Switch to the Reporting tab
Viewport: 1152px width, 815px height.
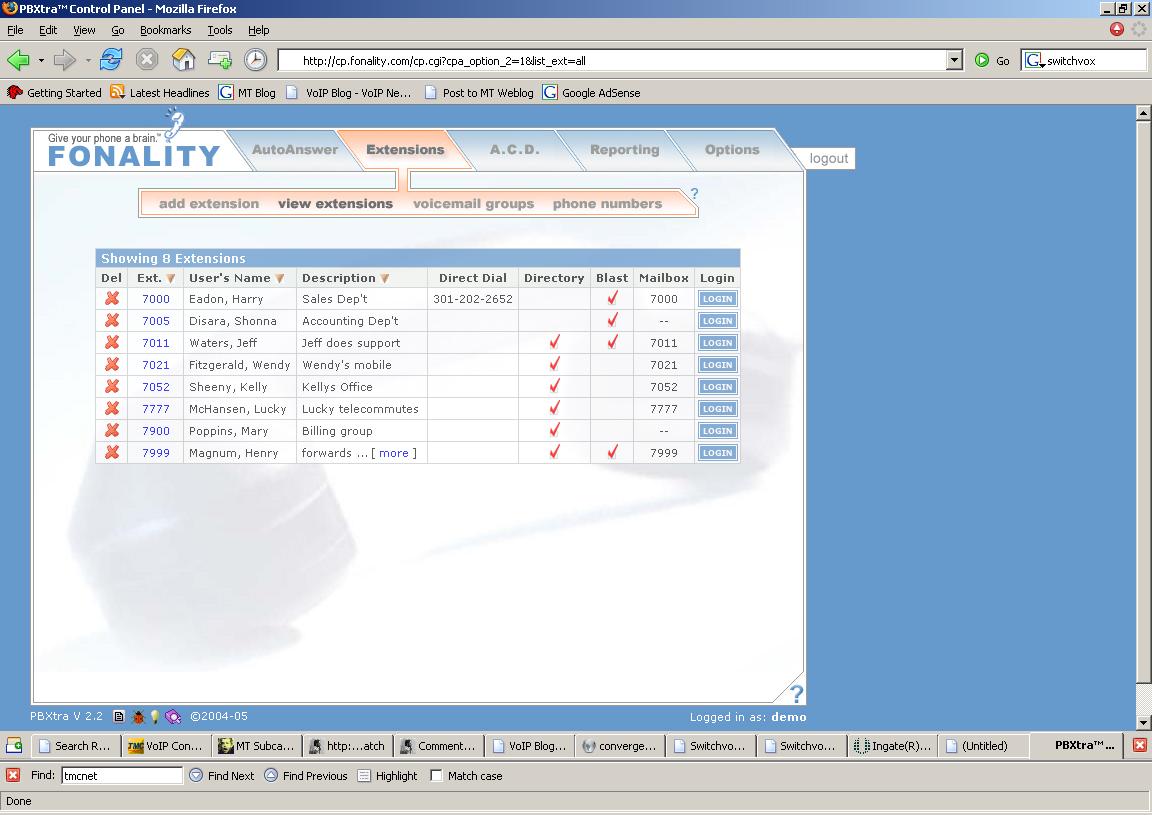click(x=624, y=150)
